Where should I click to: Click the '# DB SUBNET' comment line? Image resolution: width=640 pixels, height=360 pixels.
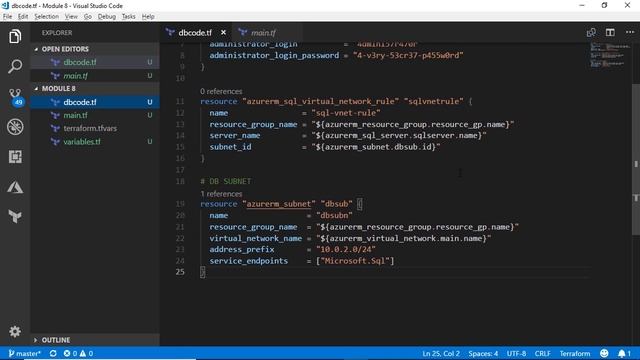[226, 181]
